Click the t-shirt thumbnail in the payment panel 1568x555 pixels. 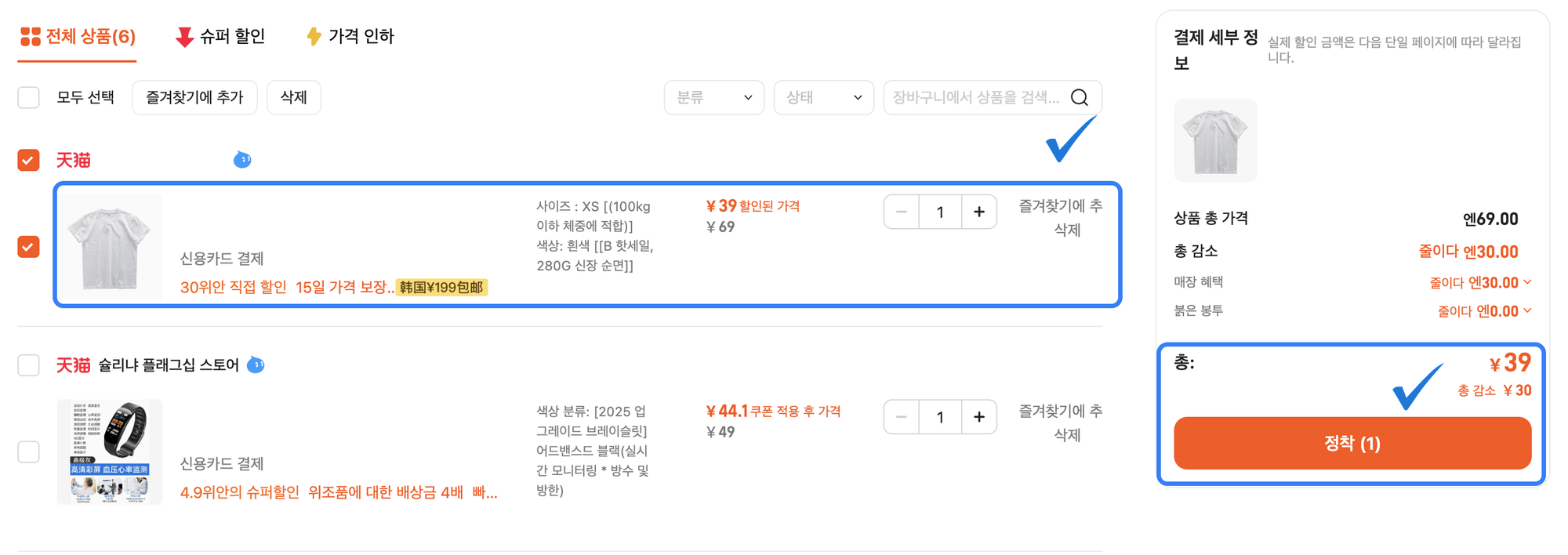tap(1215, 140)
